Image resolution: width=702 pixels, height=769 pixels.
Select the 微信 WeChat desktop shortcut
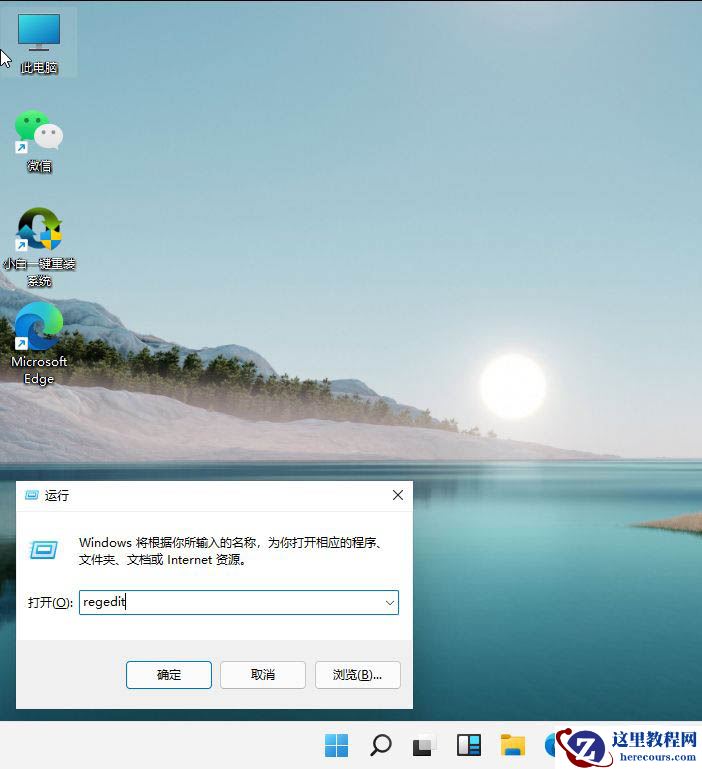[39, 141]
